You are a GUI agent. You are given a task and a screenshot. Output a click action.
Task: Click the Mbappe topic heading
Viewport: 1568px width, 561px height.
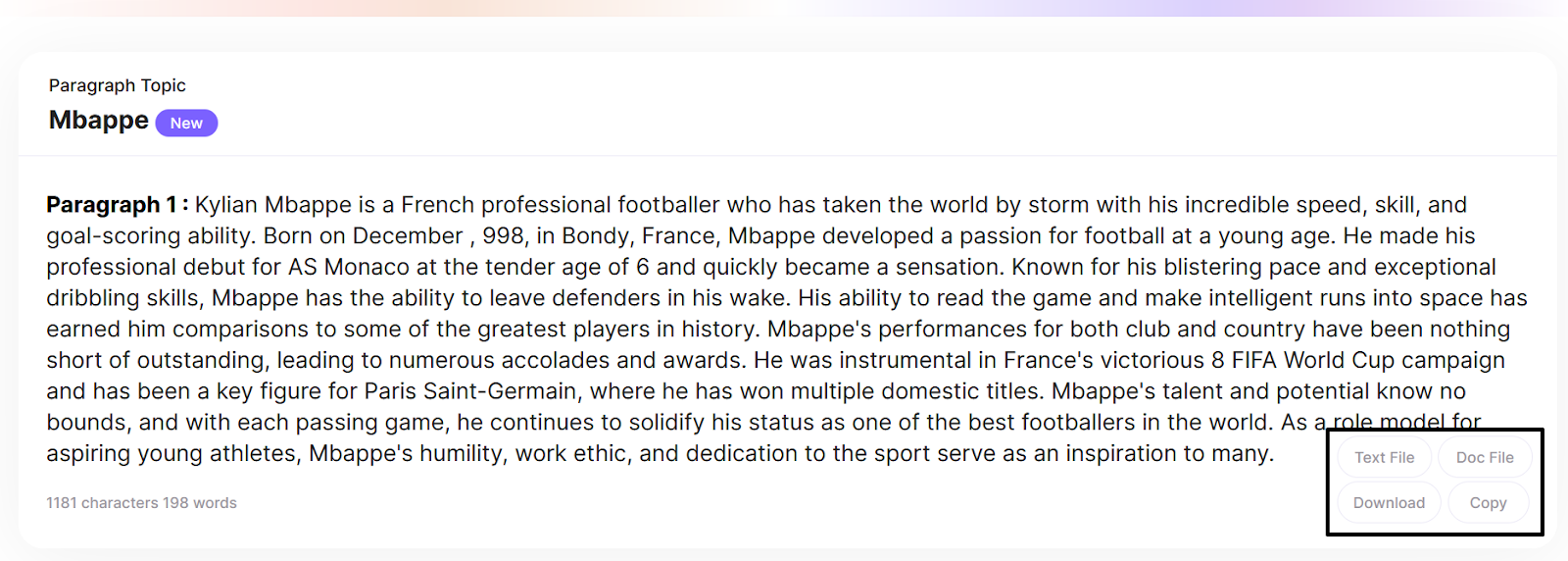click(x=99, y=120)
